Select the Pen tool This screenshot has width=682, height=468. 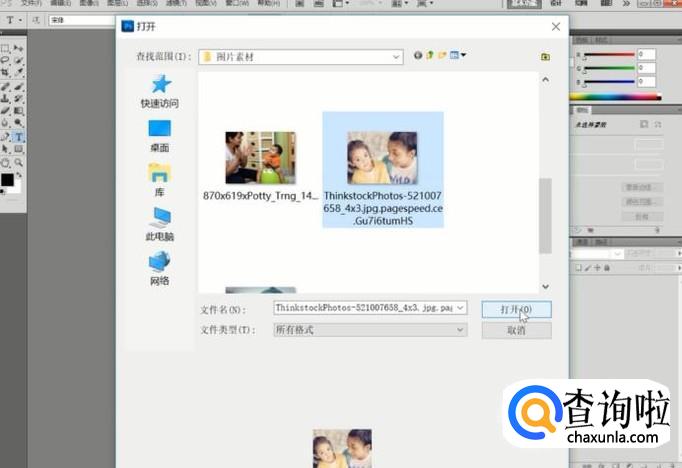click(5, 137)
